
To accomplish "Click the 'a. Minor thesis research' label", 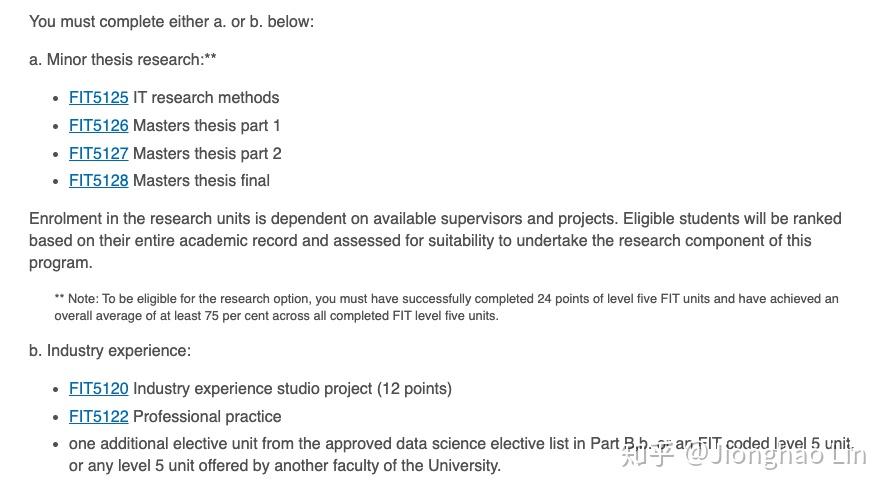I will (122, 60).
